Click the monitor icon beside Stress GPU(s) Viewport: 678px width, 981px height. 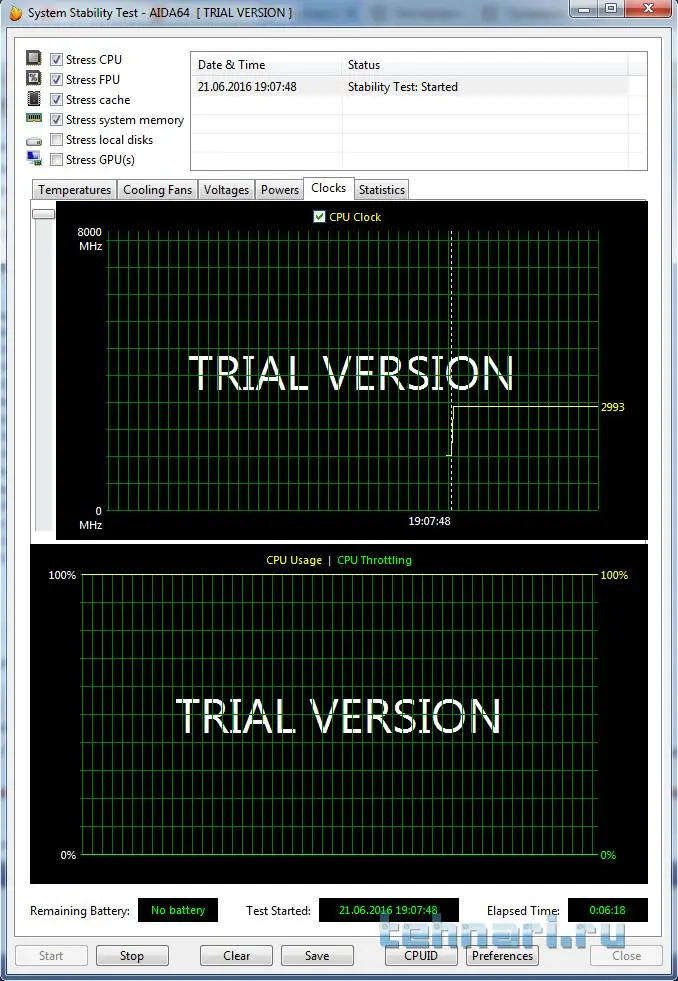(34, 158)
